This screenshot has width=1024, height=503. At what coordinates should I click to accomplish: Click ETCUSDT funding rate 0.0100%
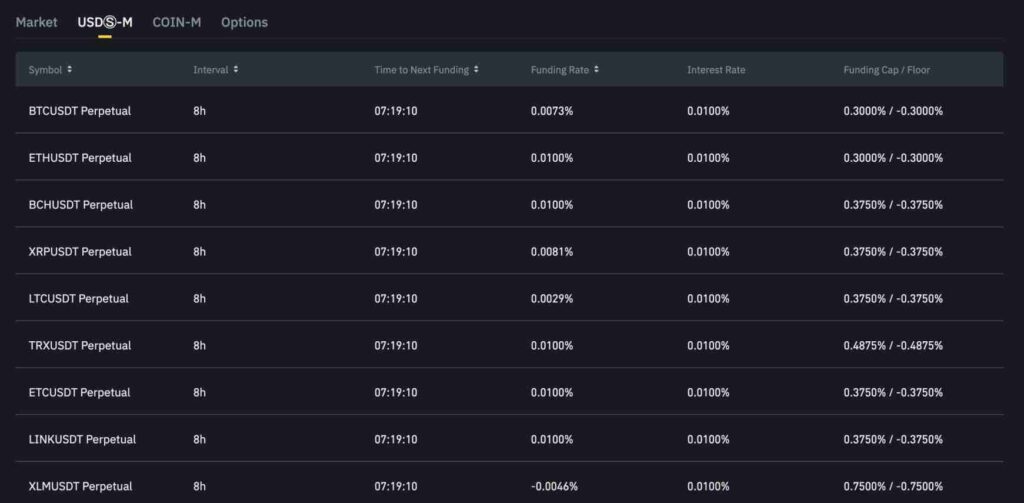coord(552,393)
